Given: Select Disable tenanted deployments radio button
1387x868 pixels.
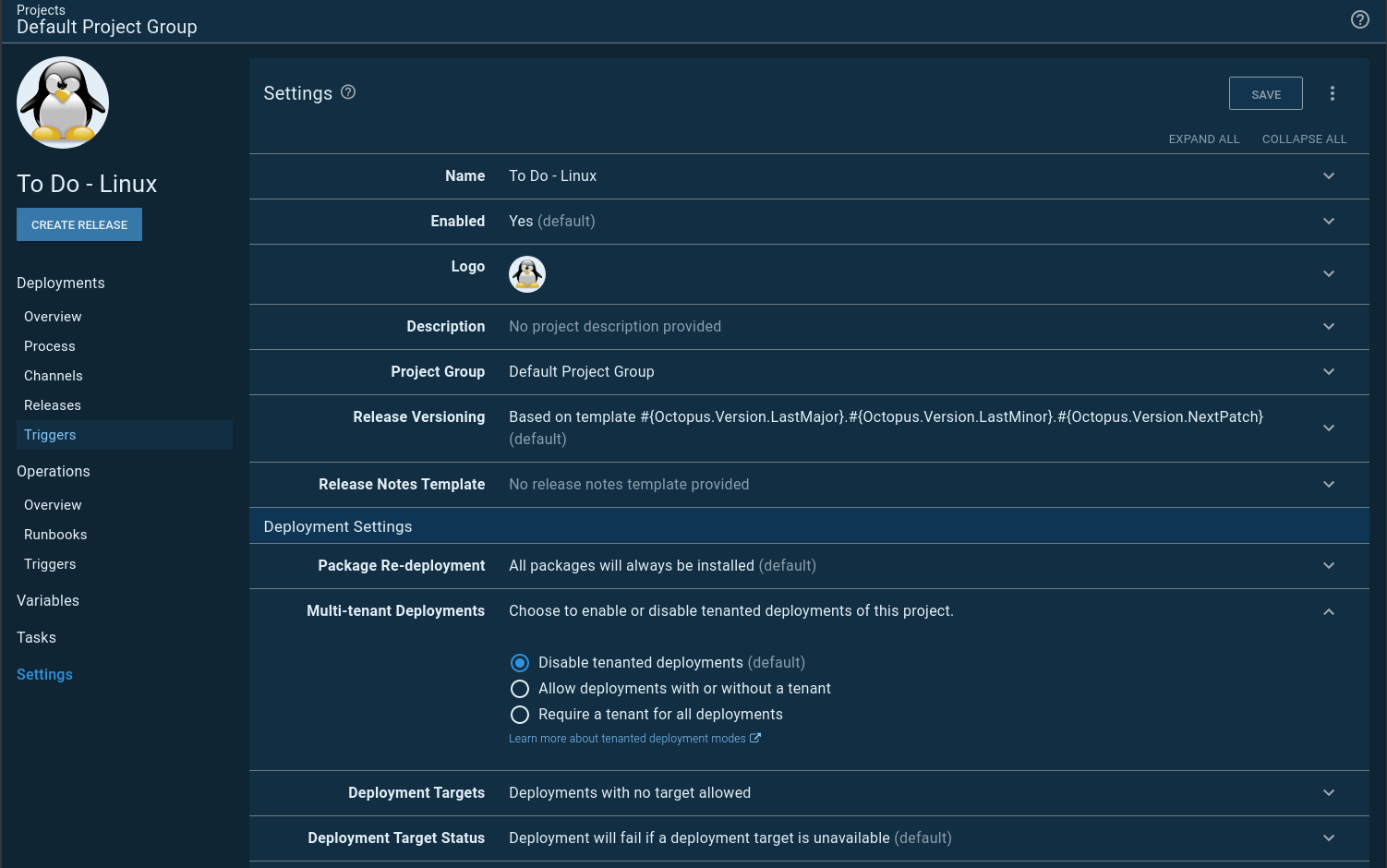Looking at the screenshot, I should pyautogui.click(x=520, y=663).
